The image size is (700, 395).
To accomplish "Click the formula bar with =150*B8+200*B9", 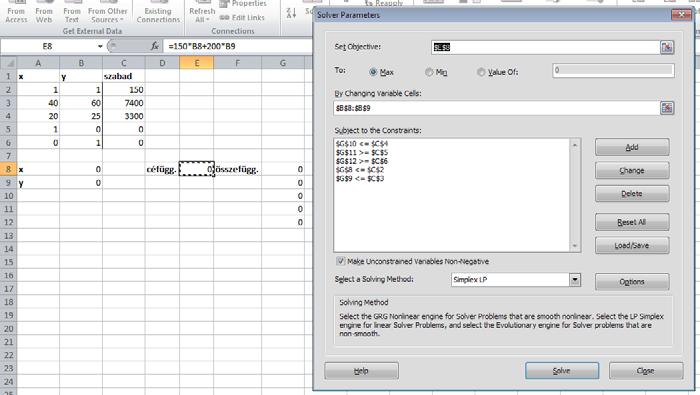I will coord(239,46).
